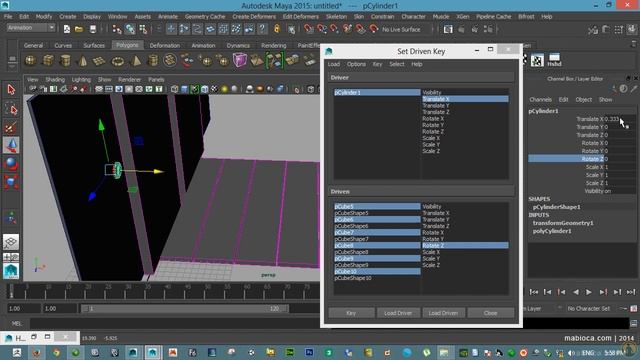Image resolution: width=640 pixels, height=360 pixels.
Task: Create a polygon pipe from shelf
Action: (153, 61)
